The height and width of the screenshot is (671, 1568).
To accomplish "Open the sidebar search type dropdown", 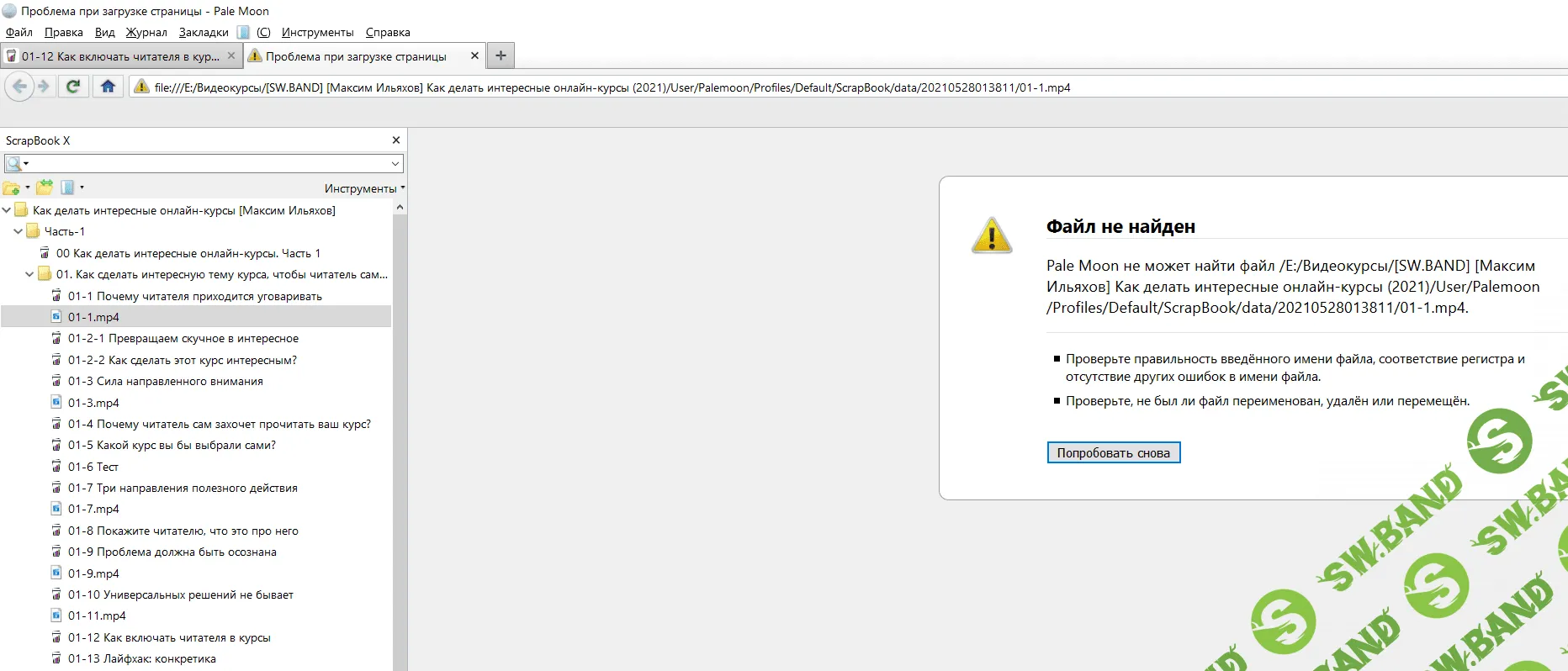I will coord(18,163).
